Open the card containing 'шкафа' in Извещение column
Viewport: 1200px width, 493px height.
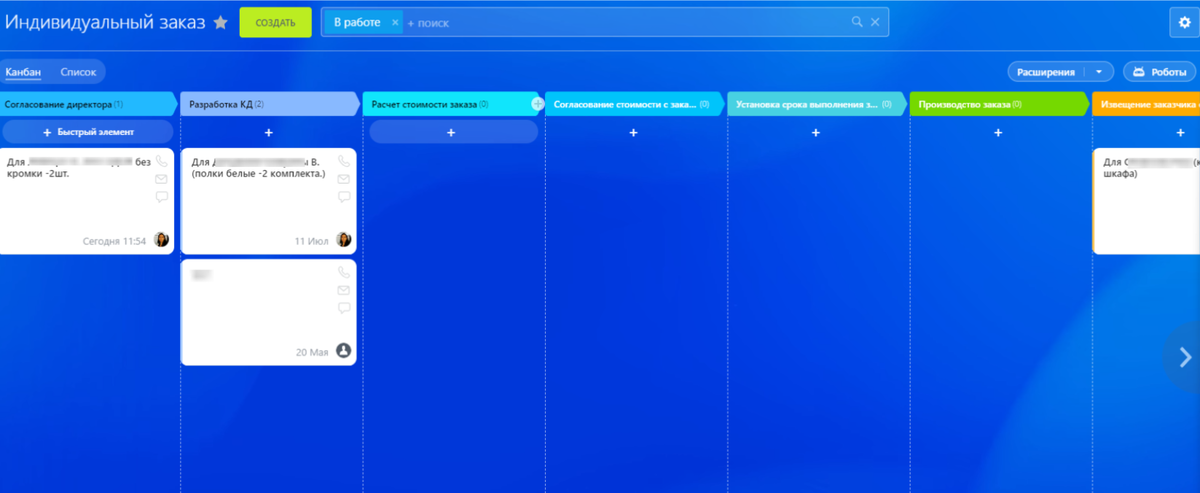[x=1146, y=200]
